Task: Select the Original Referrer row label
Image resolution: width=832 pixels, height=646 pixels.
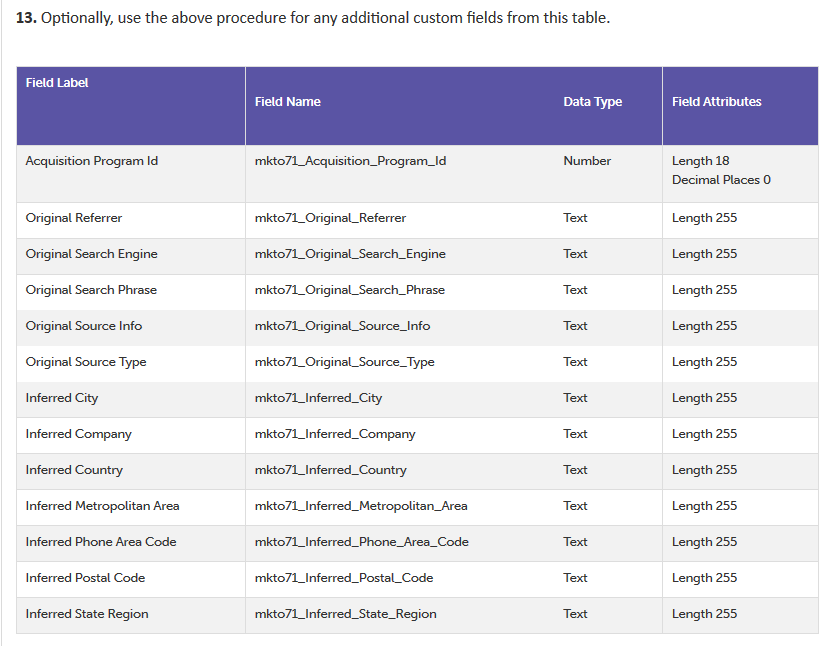Action: pyautogui.click(x=74, y=218)
